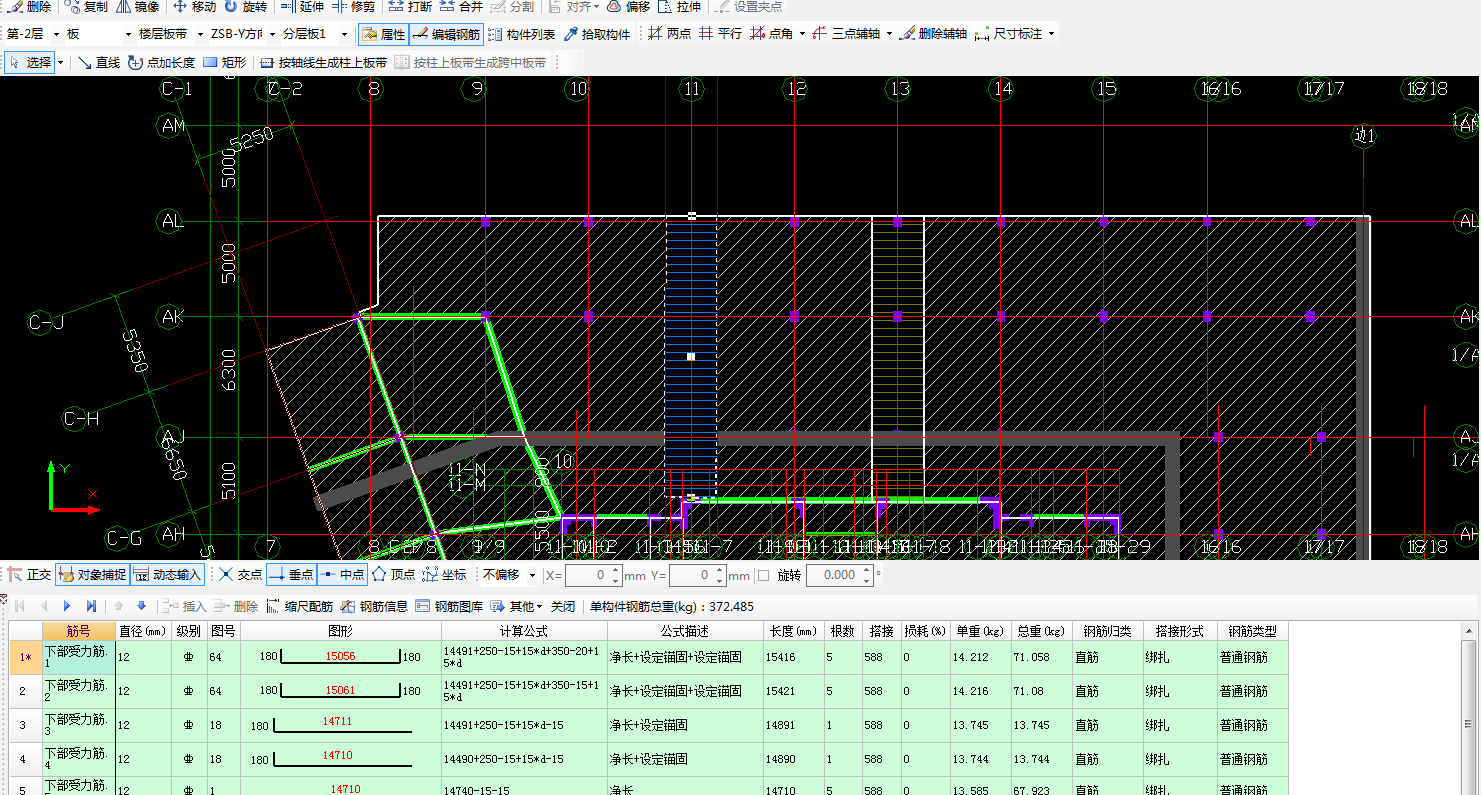Click 拾取构件 pick component tool
Image resolution: width=1481 pixels, height=795 pixels.
coord(597,34)
